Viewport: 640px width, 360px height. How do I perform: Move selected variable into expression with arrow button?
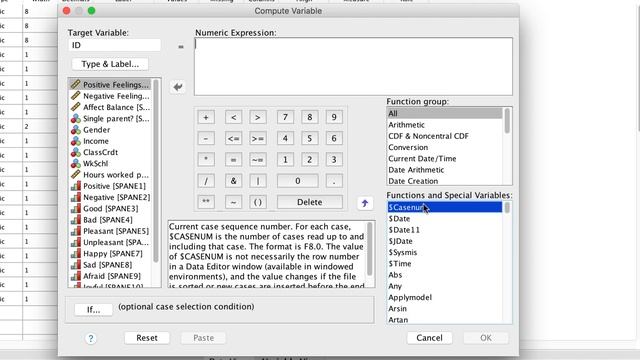point(178,87)
